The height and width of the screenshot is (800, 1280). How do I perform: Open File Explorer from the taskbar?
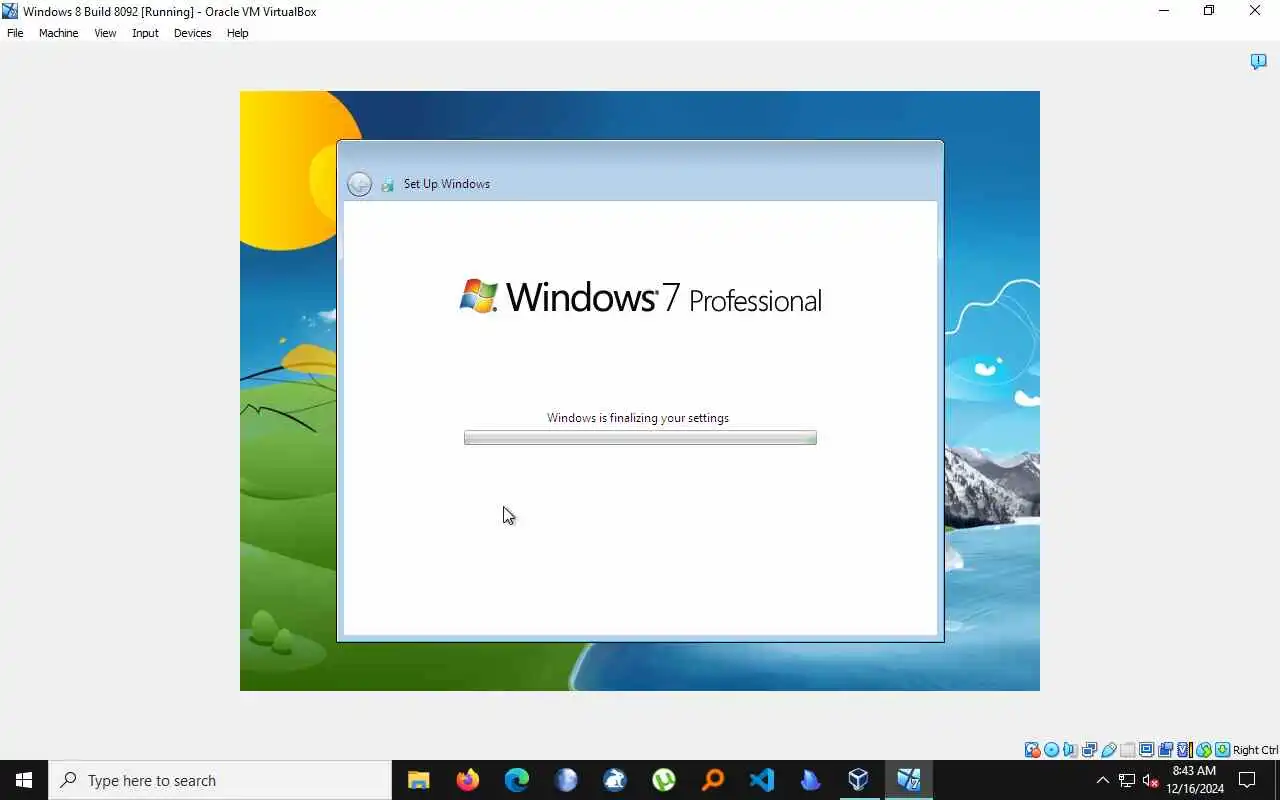tap(418, 780)
